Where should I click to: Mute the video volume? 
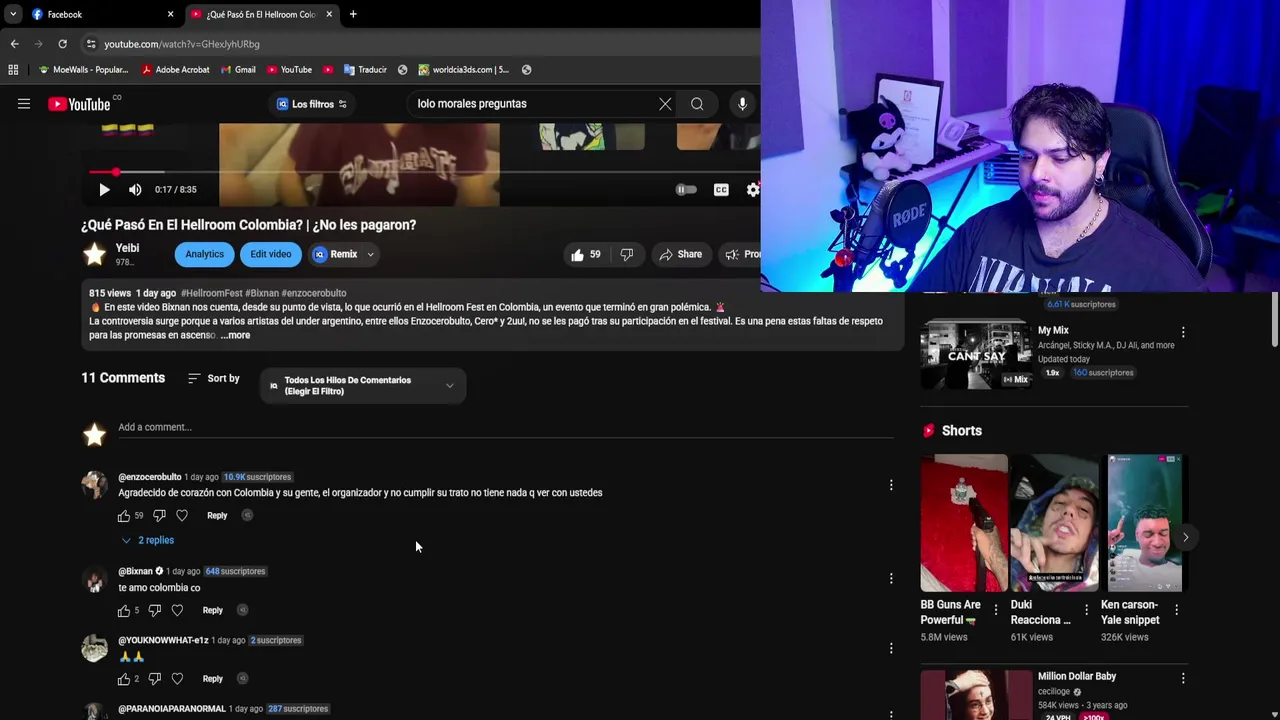tap(135, 190)
